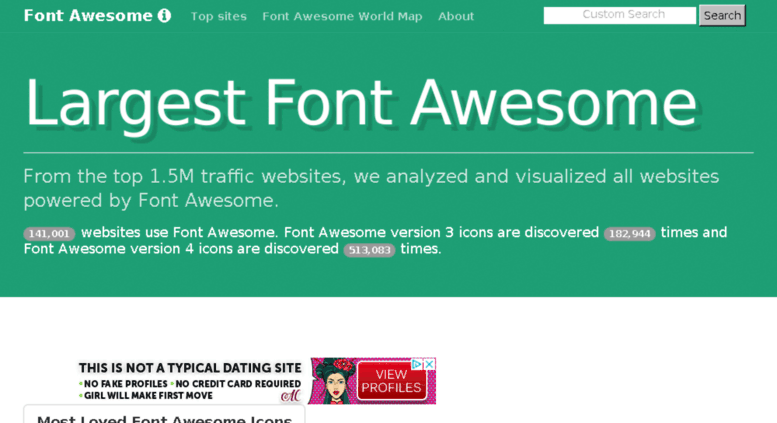Select the 141,001 websites badge
The width and height of the screenshot is (777, 423).
pyautogui.click(x=49, y=234)
